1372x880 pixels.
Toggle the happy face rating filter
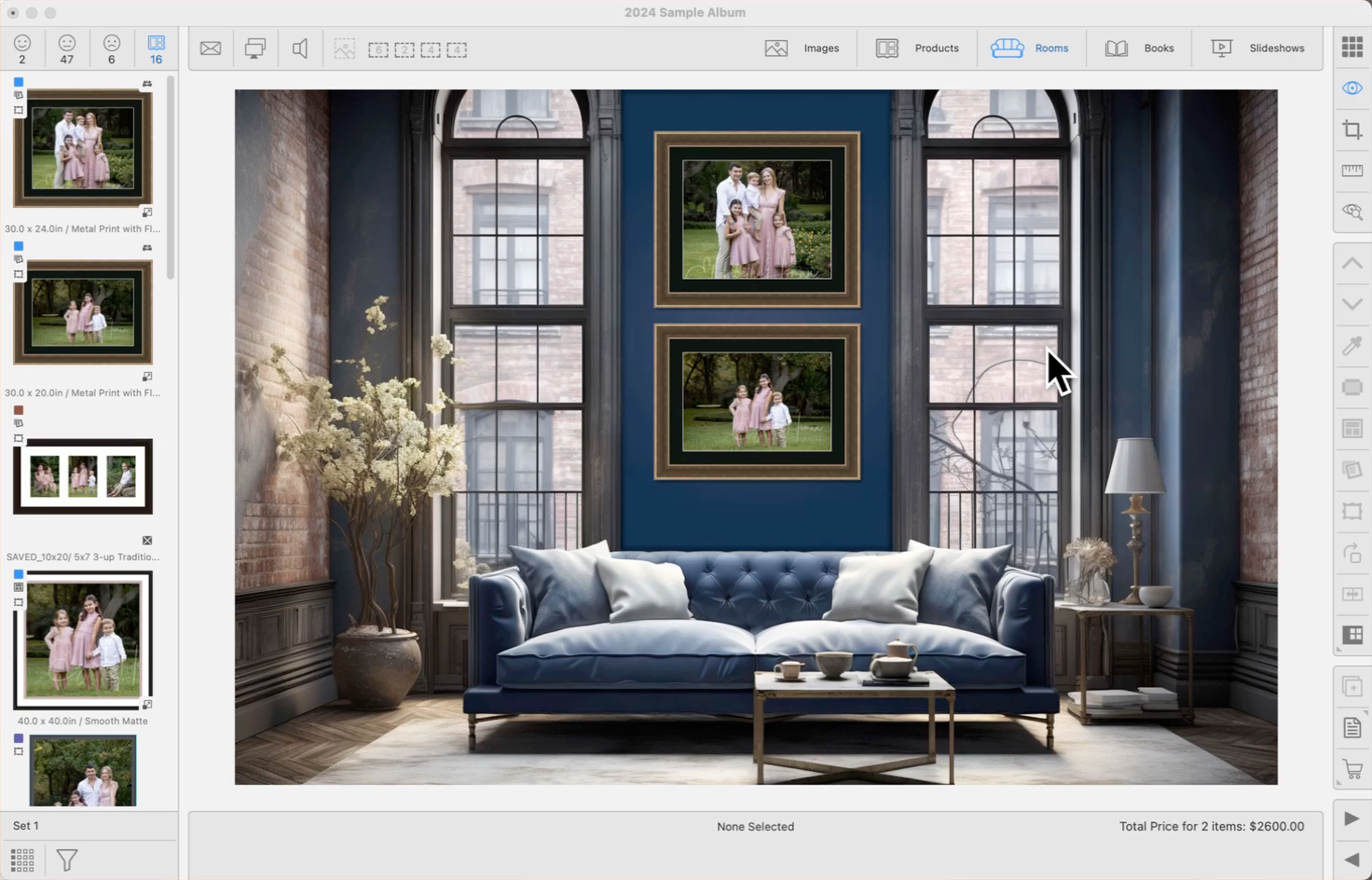point(22,48)
